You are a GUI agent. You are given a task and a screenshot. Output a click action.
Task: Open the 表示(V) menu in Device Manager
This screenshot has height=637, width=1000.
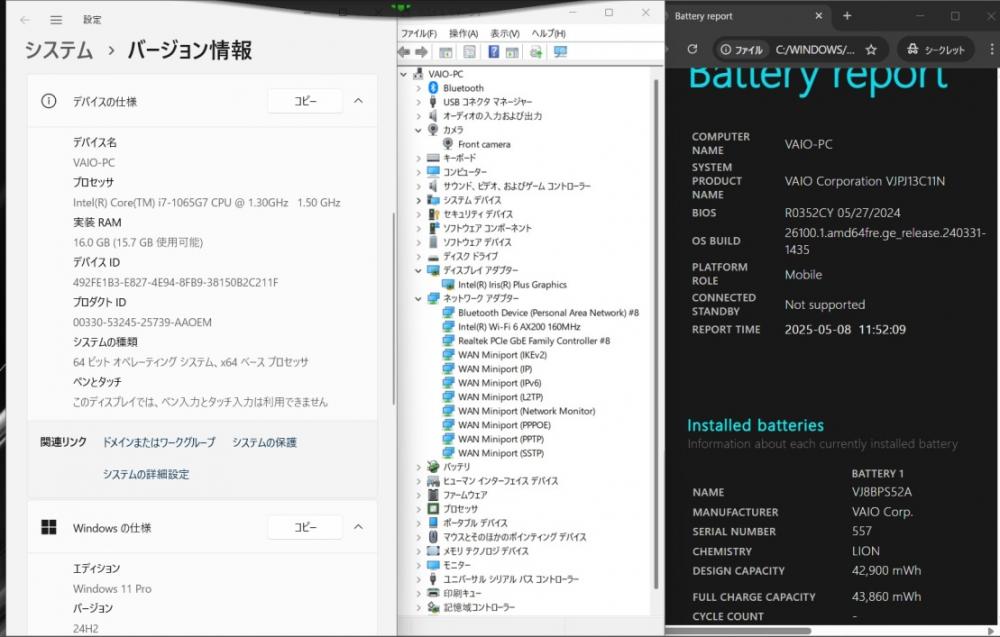pos(505,33)
